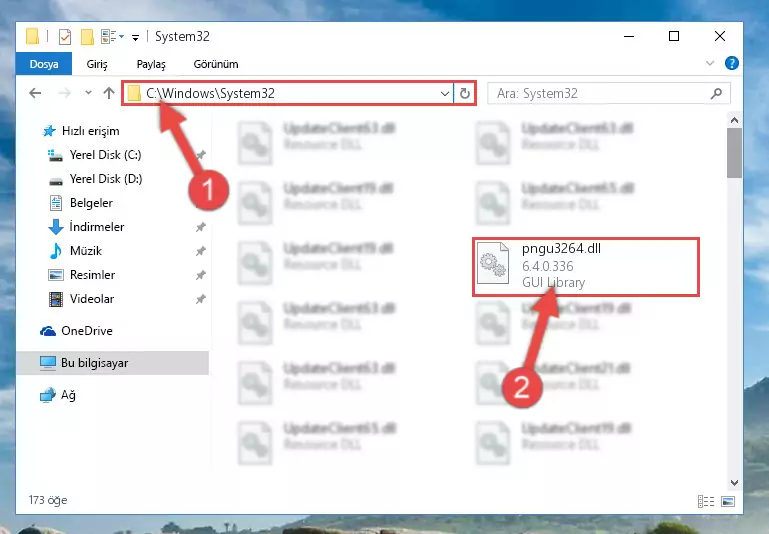Click the address bar path C:\Windows\System32
769x534 pixels.
pyautogui.click(x=210, y=93)
